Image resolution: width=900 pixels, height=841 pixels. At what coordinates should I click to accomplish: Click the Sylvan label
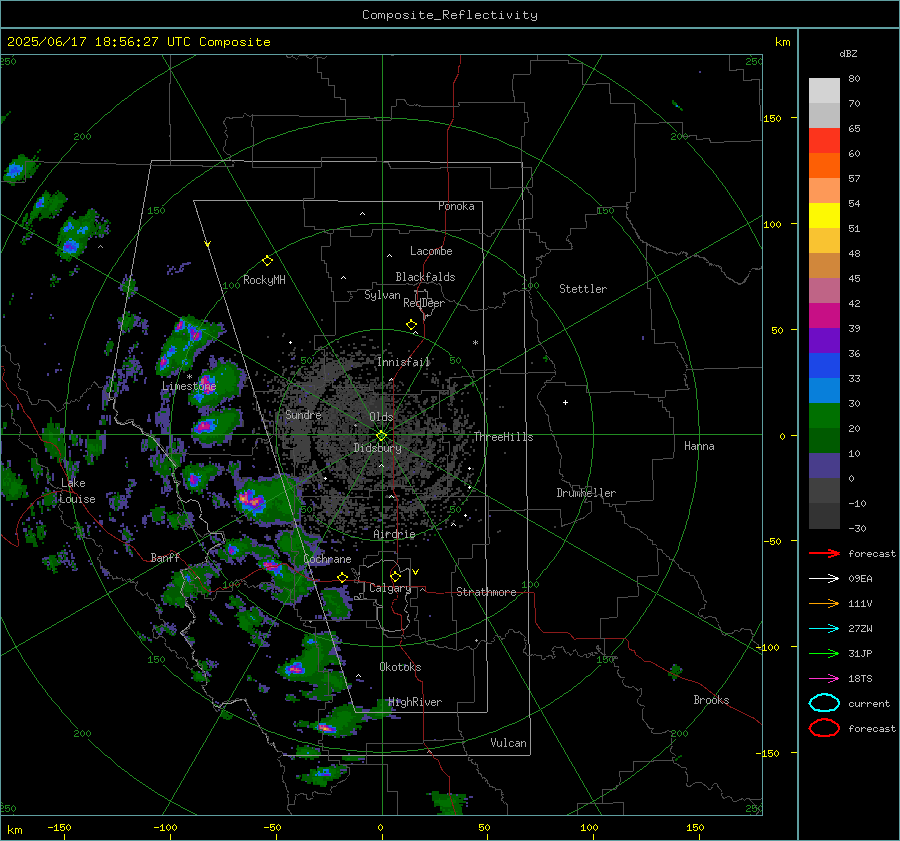point(382,296)
